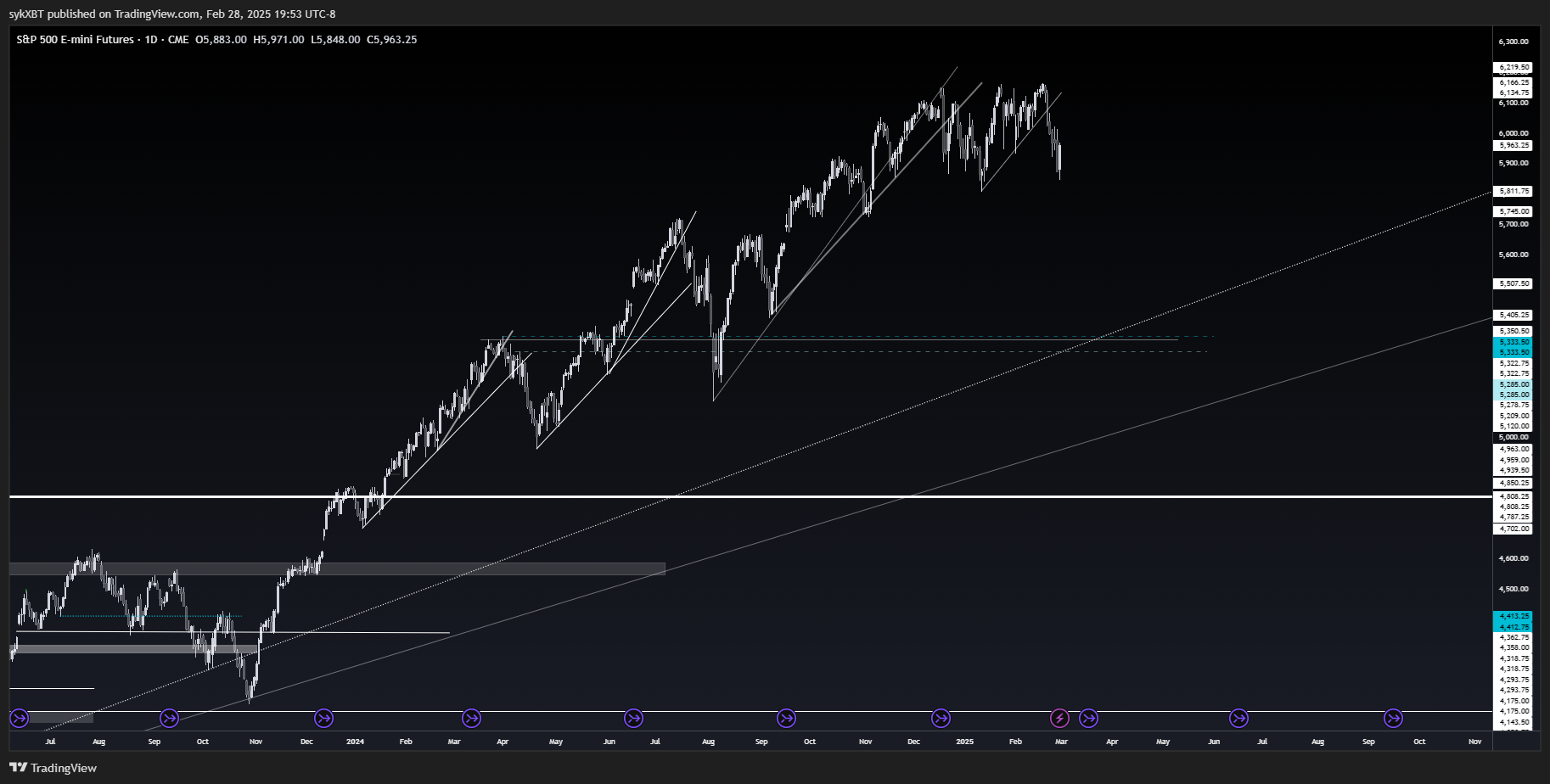Click the 4,702.00 price label

(1513, 529)
